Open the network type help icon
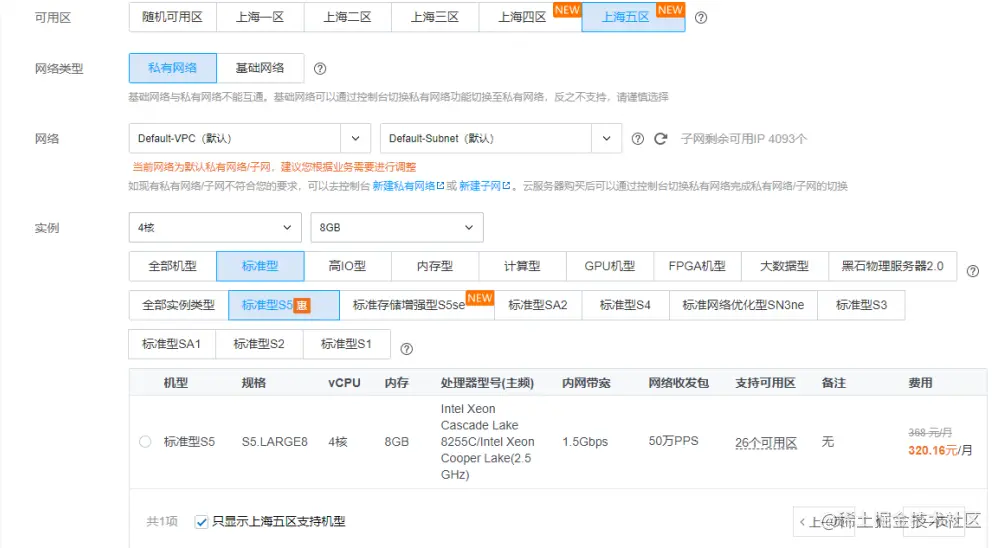Image resolution: width=999 pixels, height=548 pixels. tap(320, 68)
